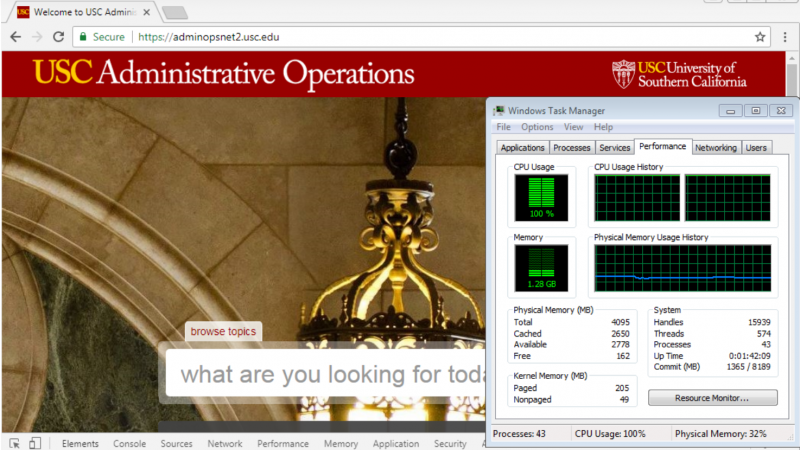Click the 'what are you looking for' search box
The width and height of the screenshot is (800, 450).
[326, 374]
